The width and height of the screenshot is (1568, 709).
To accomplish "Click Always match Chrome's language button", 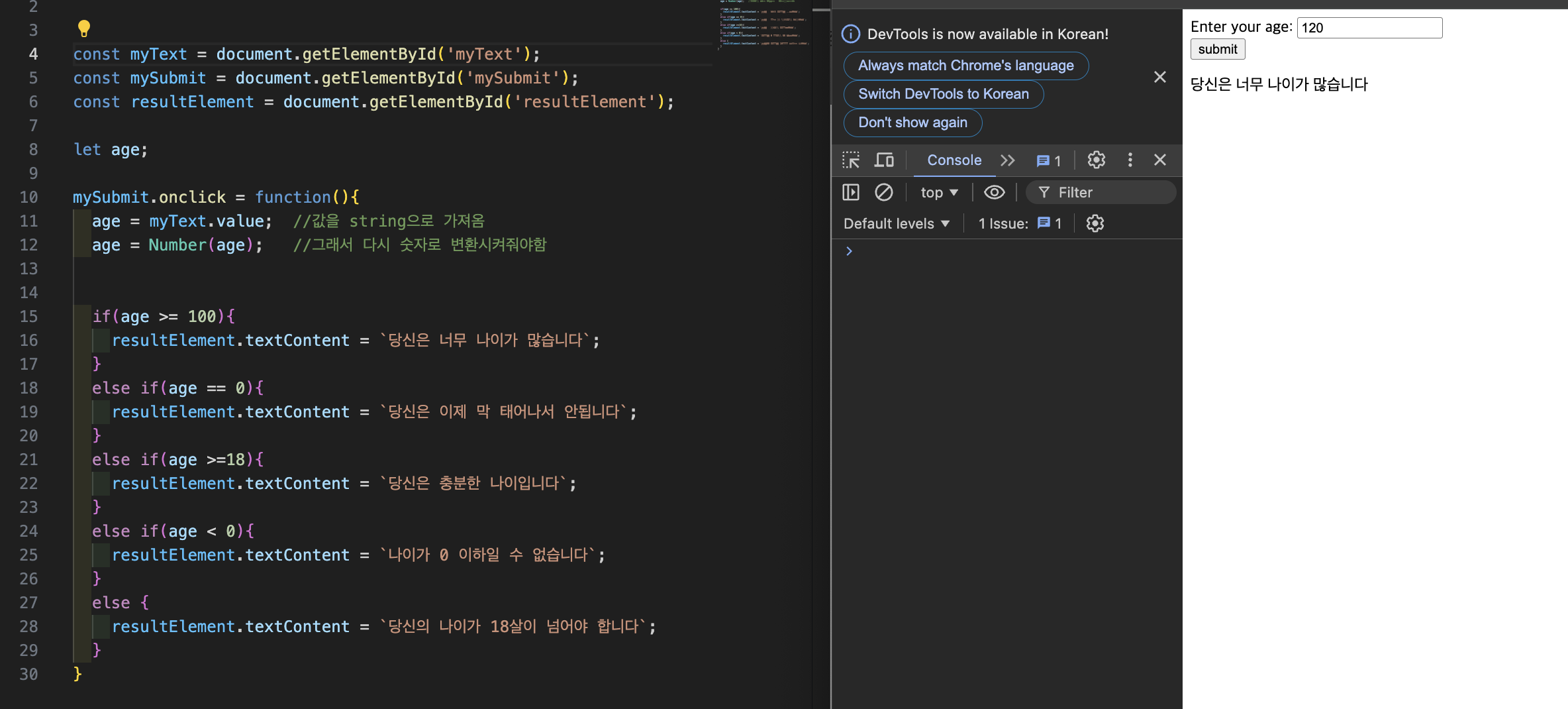I will click(966, 66).
